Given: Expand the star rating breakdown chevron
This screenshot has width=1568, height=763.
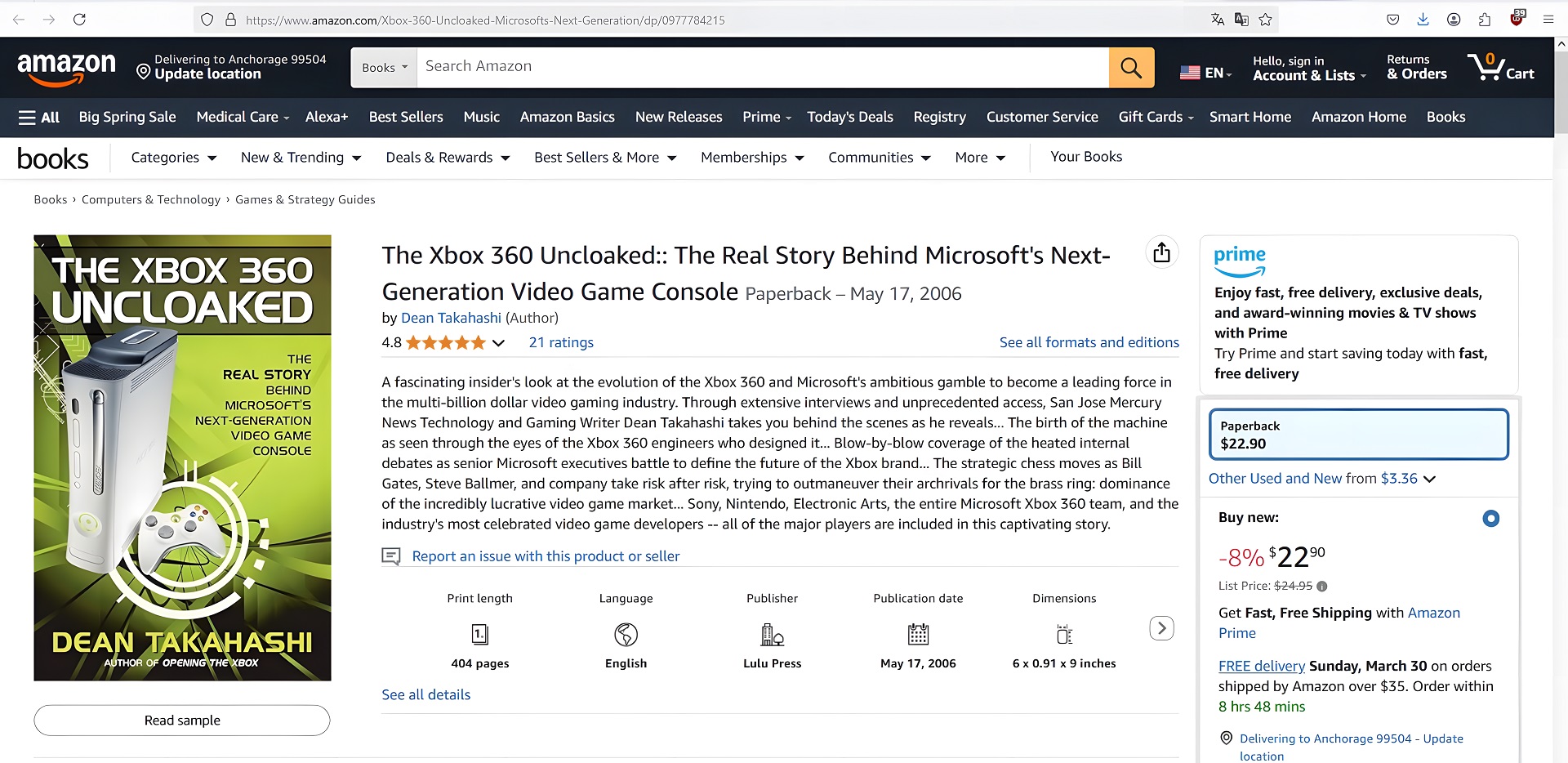Looking at the screenshot, I should tap(498, 343).
